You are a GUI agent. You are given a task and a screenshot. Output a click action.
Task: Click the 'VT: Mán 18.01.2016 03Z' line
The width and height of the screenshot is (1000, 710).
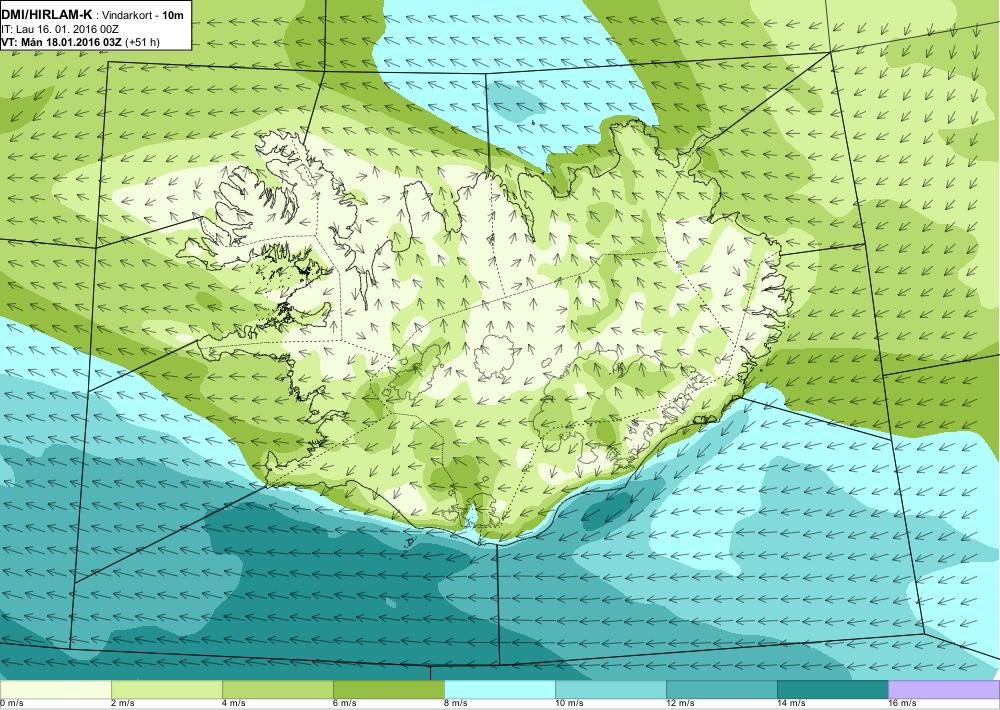tap(62, 42)
